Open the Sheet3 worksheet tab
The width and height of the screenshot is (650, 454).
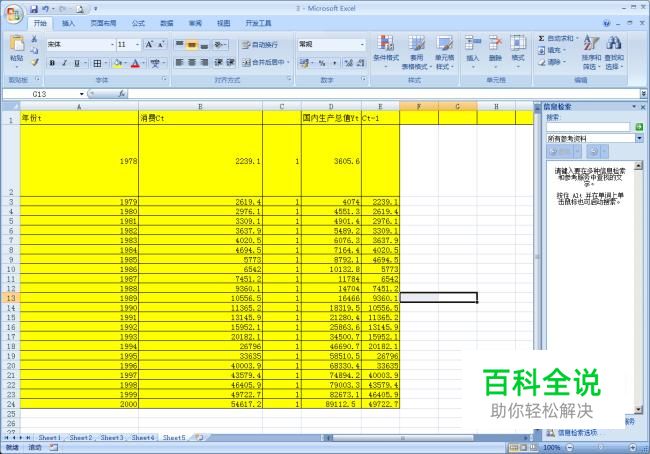[x=112, y=437]
